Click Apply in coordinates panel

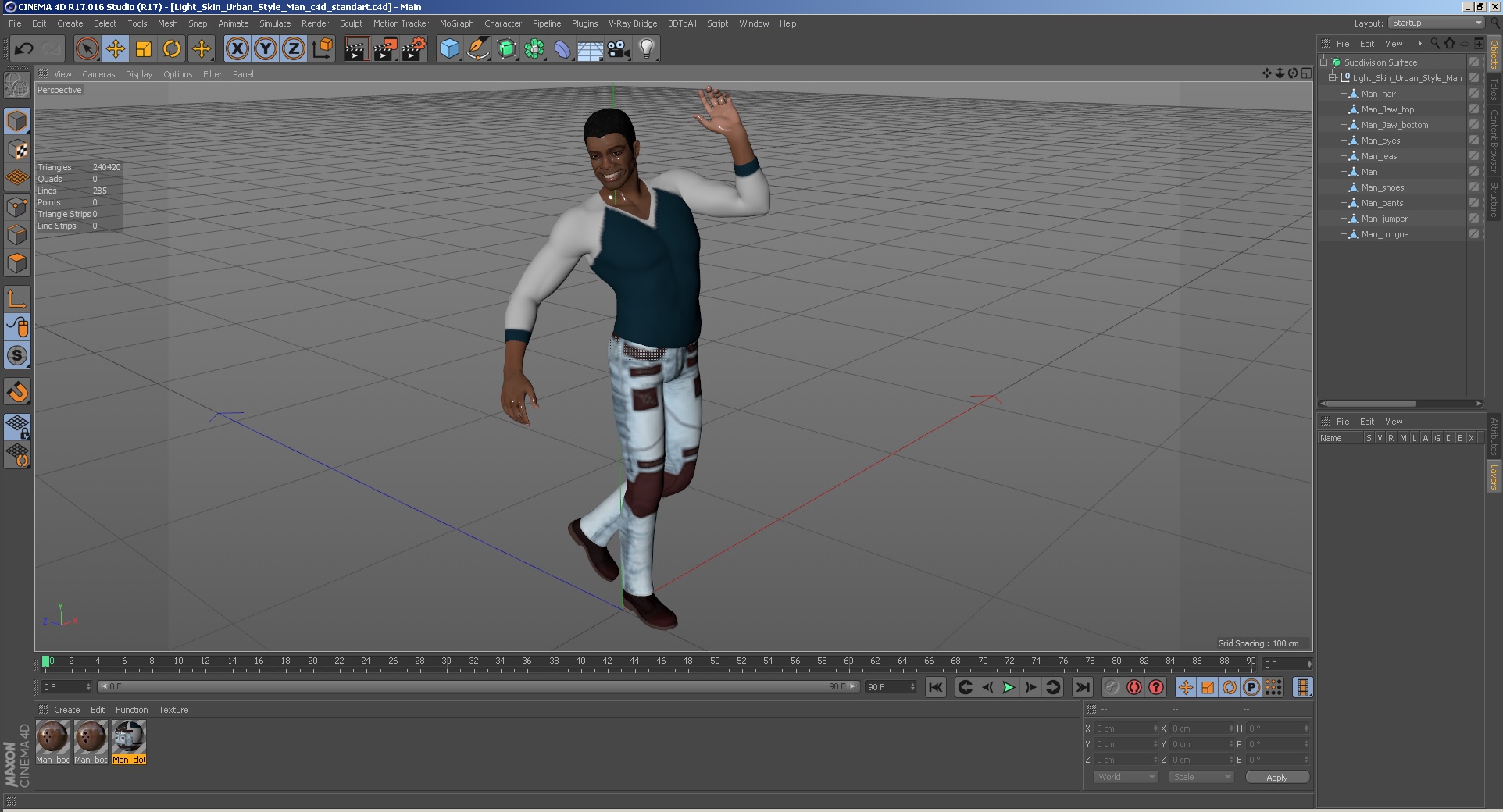(1277, 778)
